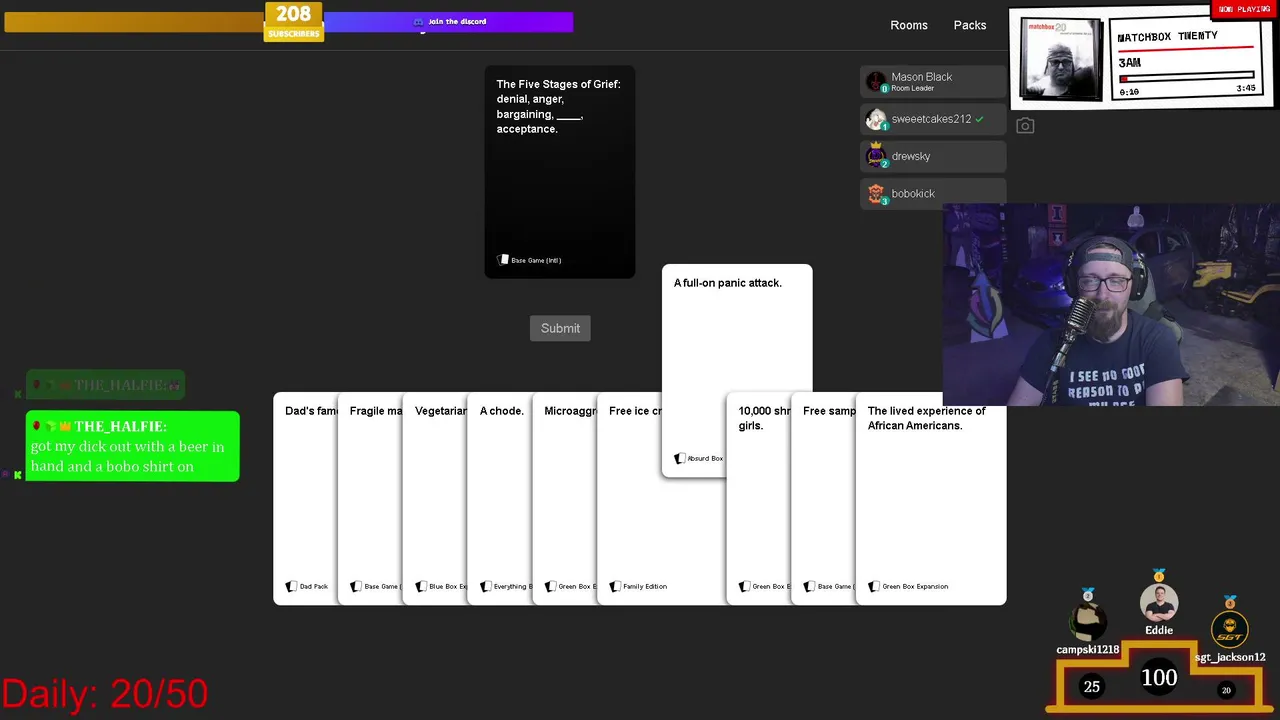Click the "campski1218" podium name
Screen dimensions: 1280x720
point(1088,650)
